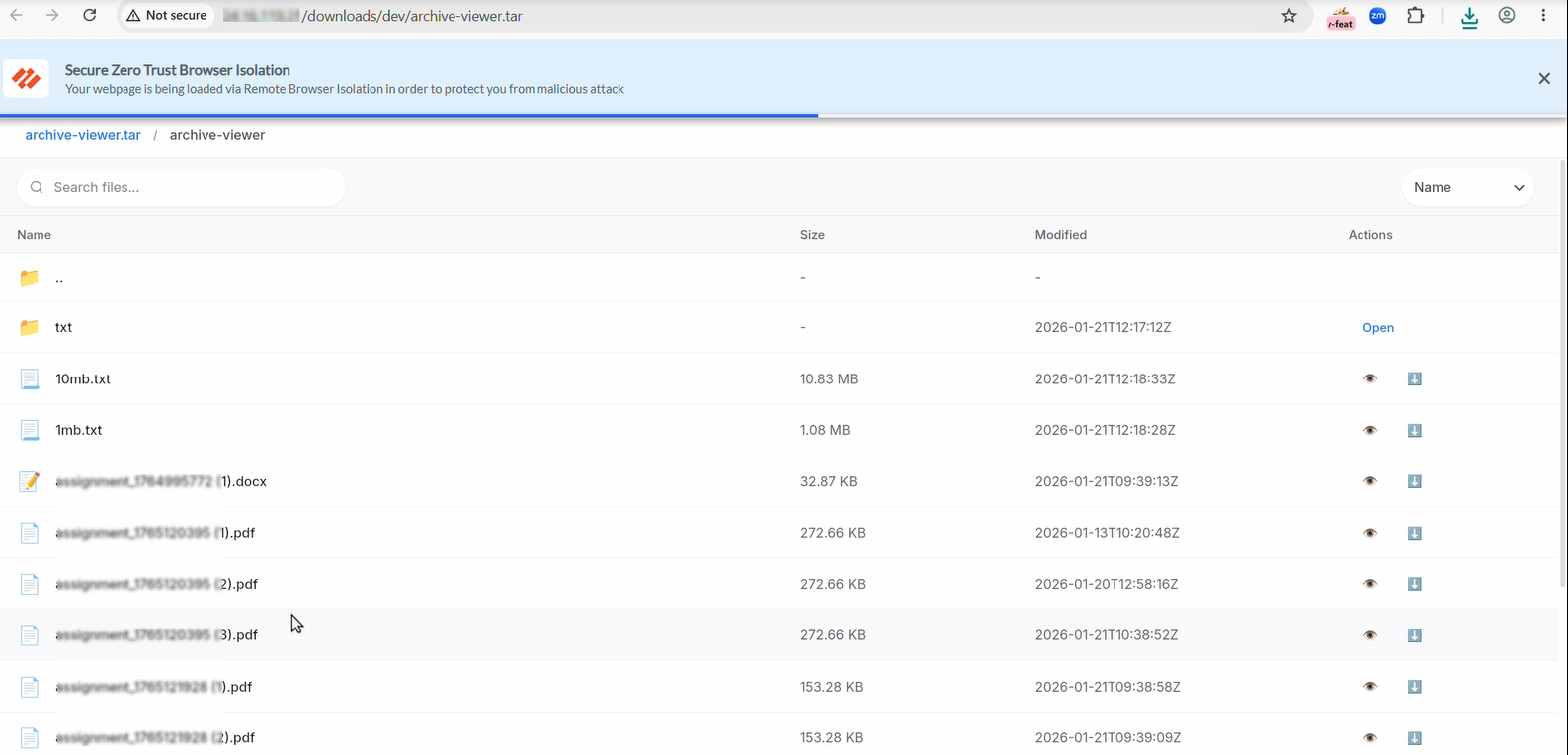Preview the PDF modified 2026-01-21T09:39:09Z
The height and width of the screenshot is (755, 1568).
click(1370, 738)
